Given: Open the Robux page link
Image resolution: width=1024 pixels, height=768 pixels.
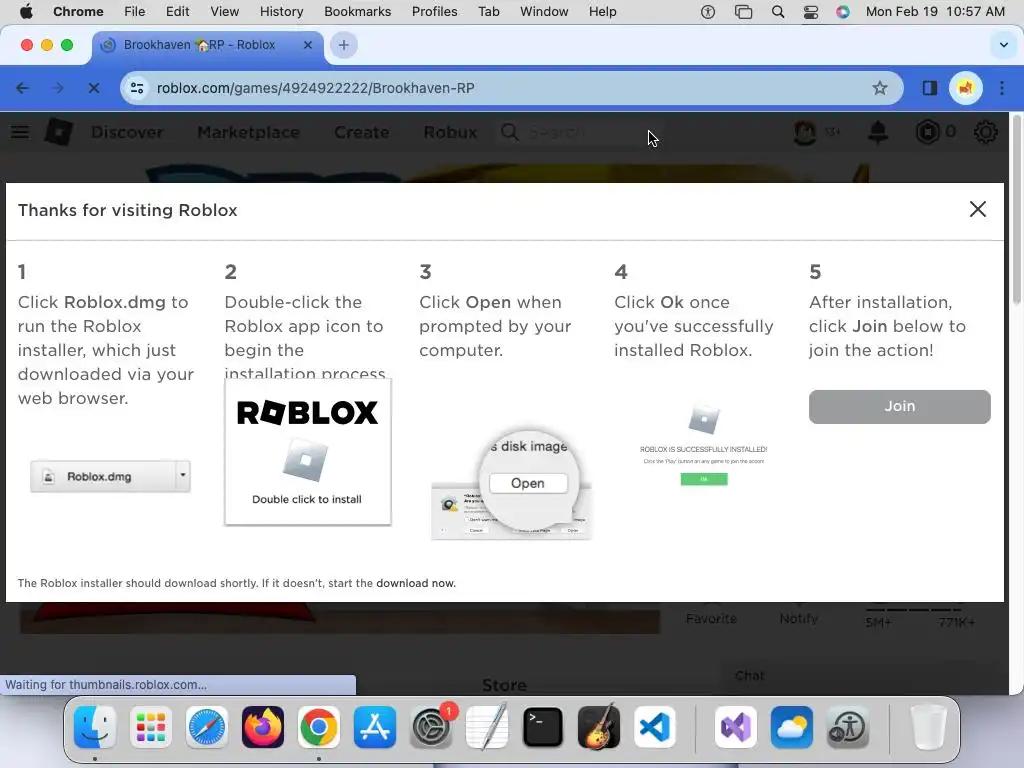Looking at the screenshot, I should 450,133.
